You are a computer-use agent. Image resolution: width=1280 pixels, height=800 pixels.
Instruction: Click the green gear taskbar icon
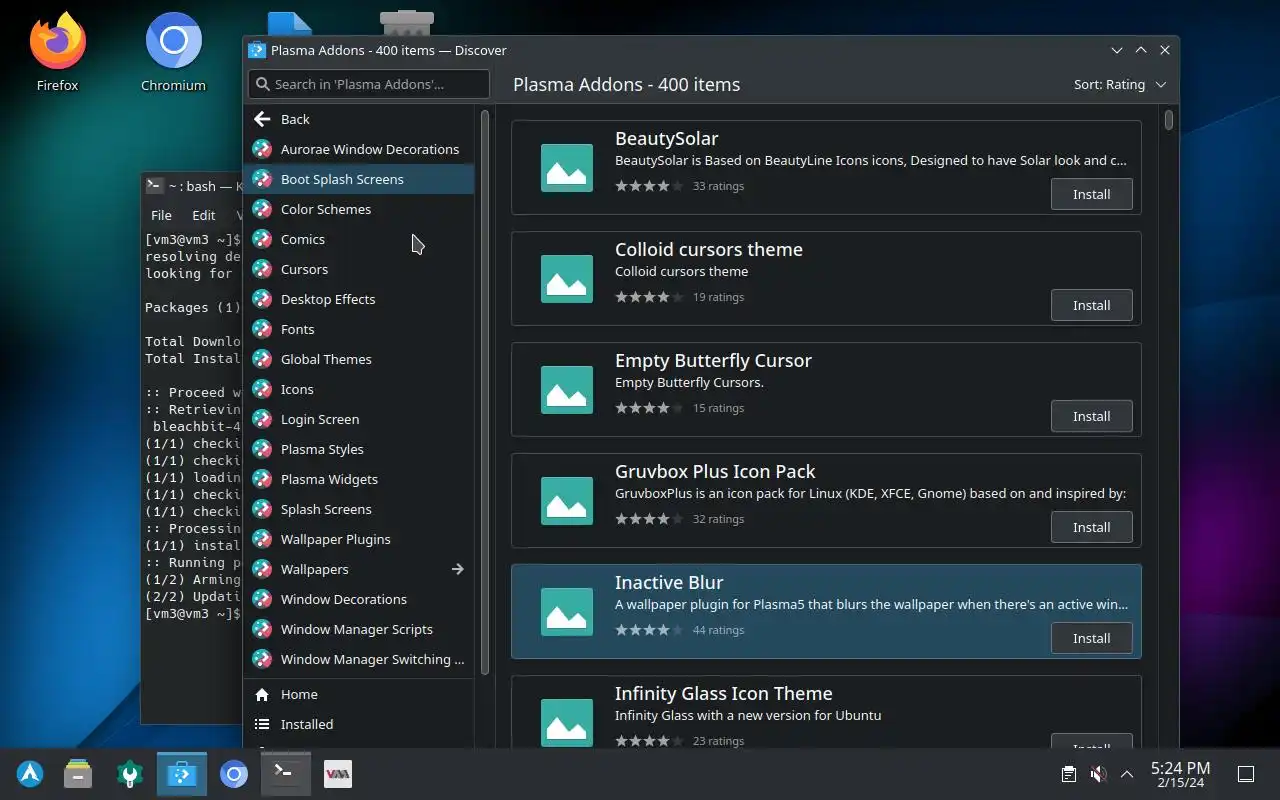[x=130, y=774]
